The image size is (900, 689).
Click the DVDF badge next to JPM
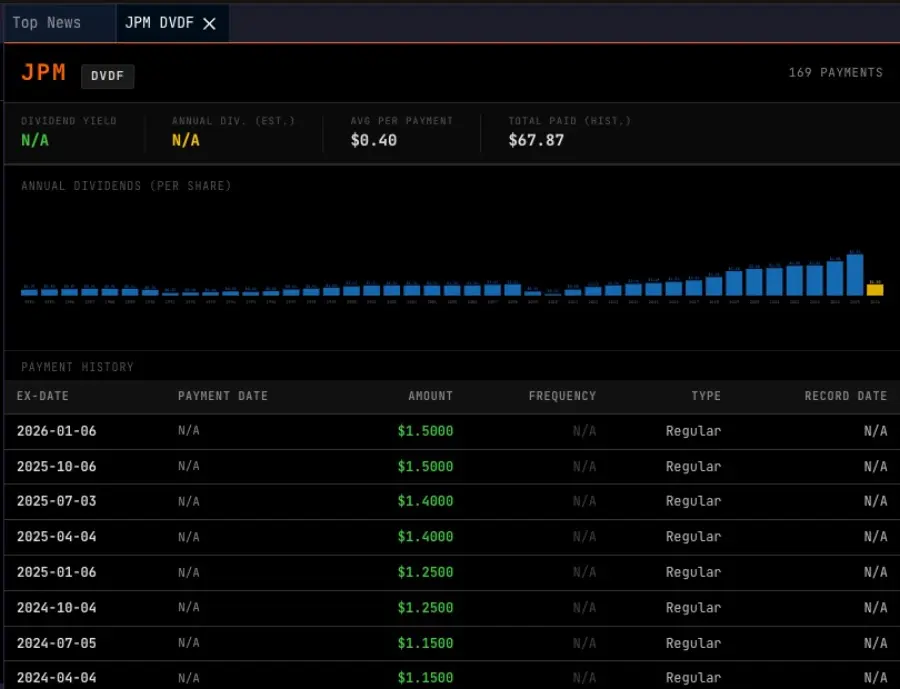point(107,76)
